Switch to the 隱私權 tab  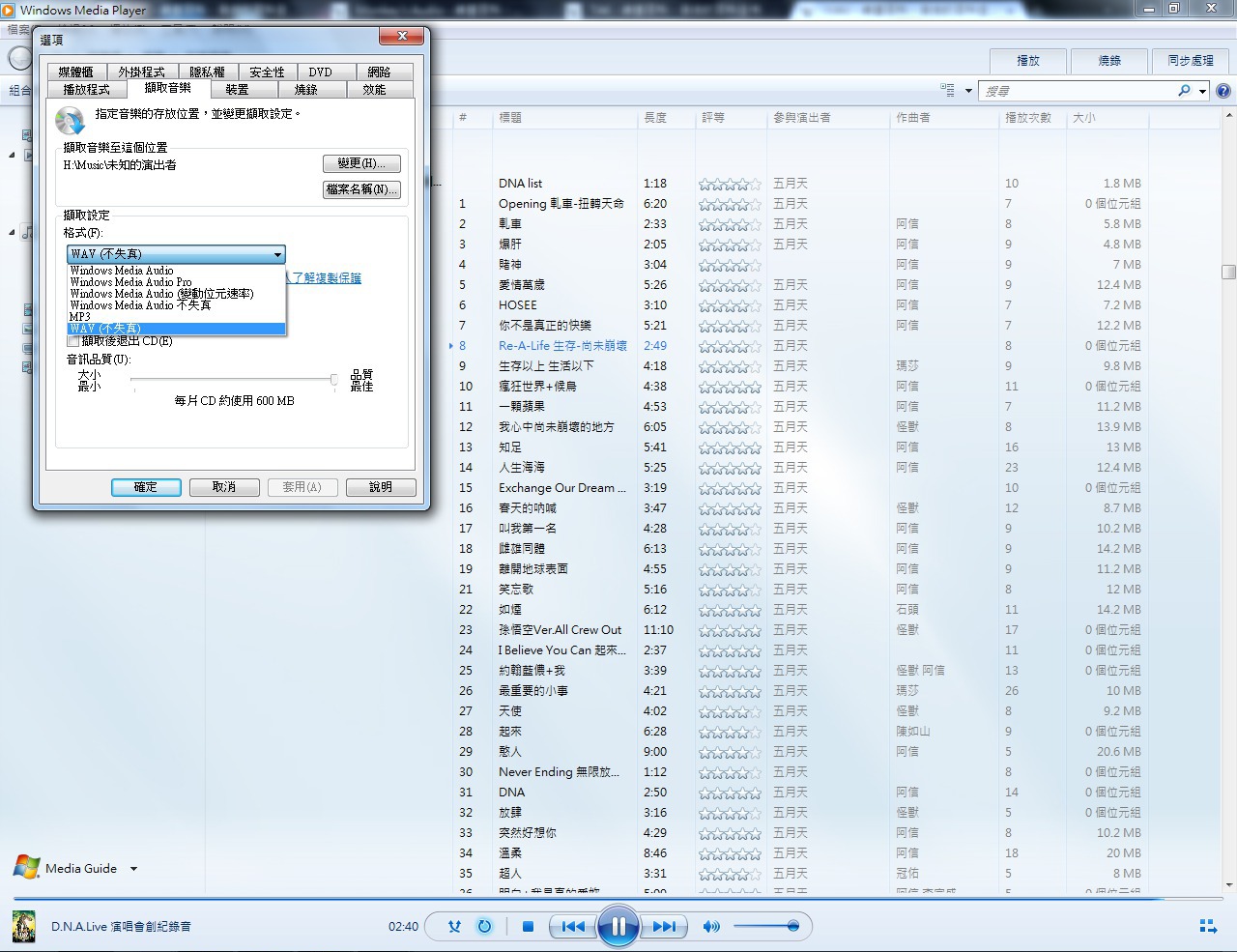click(207, 72)
